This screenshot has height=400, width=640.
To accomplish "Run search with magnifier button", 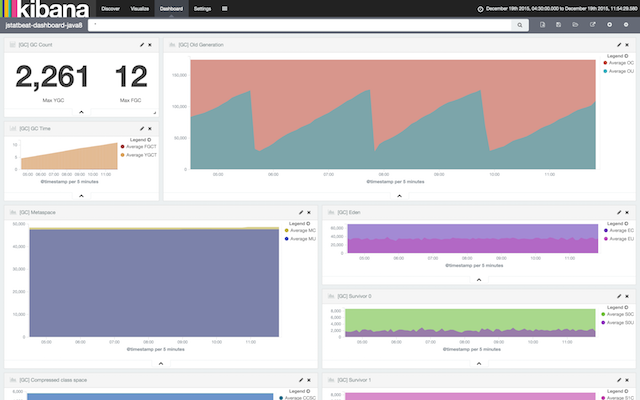I will coord(520,25).
